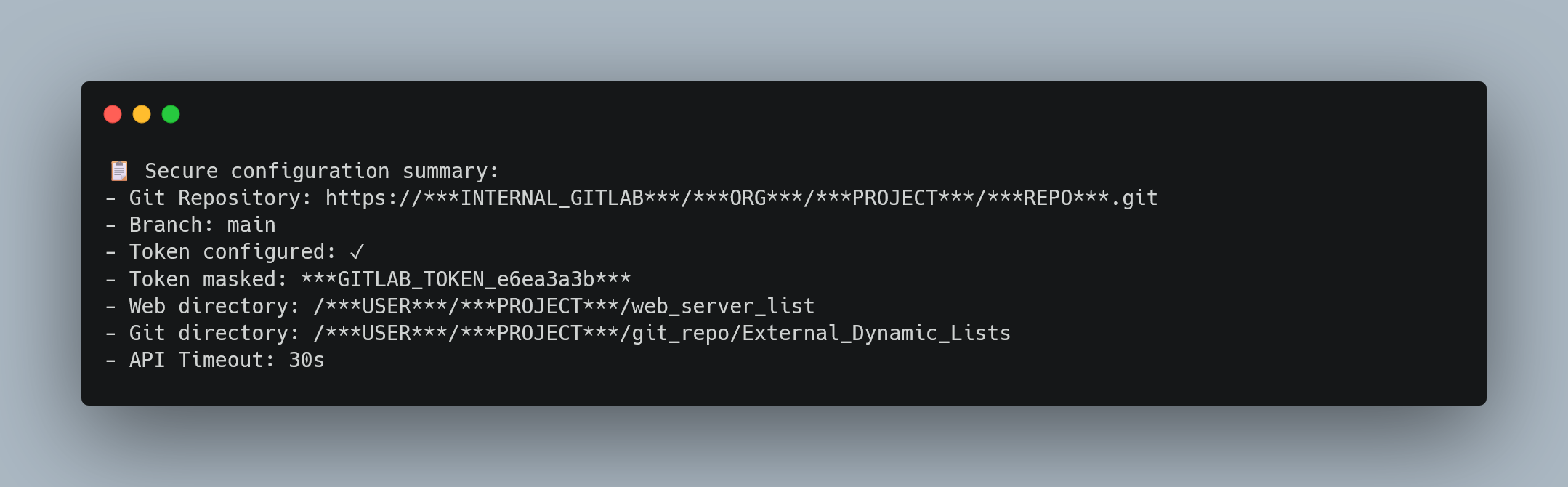Viewport: 1568px width, 487px height.
Task: Select the masked GITLAB_TOKEN_e6ea3a3b value
Action: point(466,280)
